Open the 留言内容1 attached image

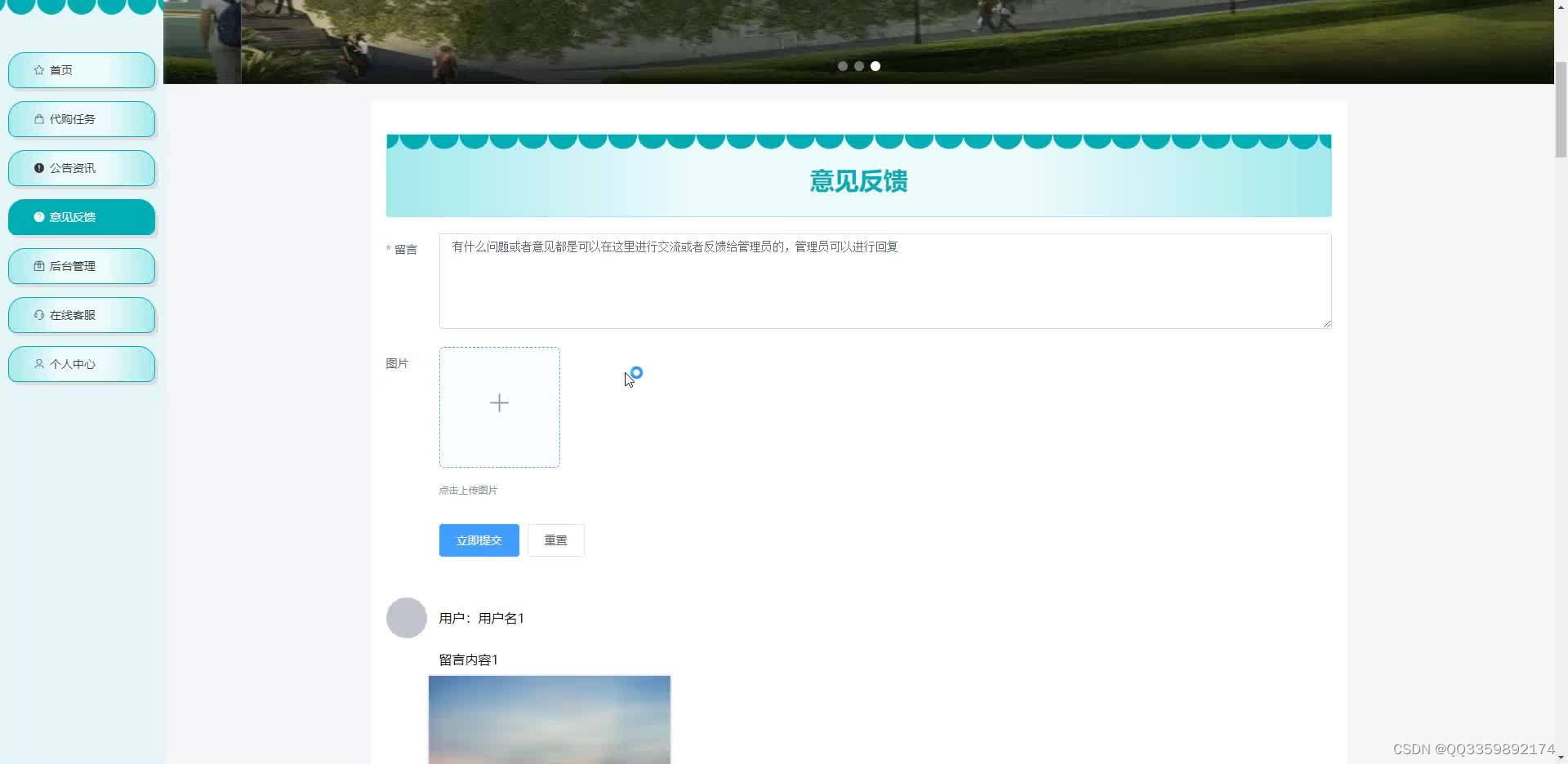point(550,720)
